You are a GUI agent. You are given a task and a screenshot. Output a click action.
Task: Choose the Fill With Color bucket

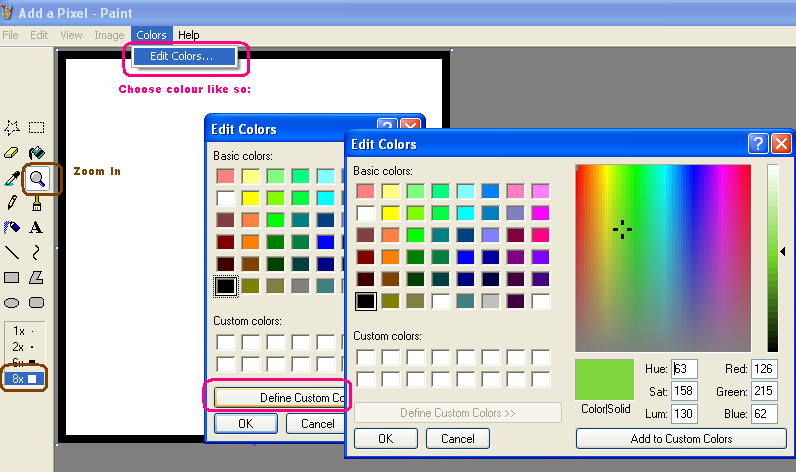click(37, 153)
